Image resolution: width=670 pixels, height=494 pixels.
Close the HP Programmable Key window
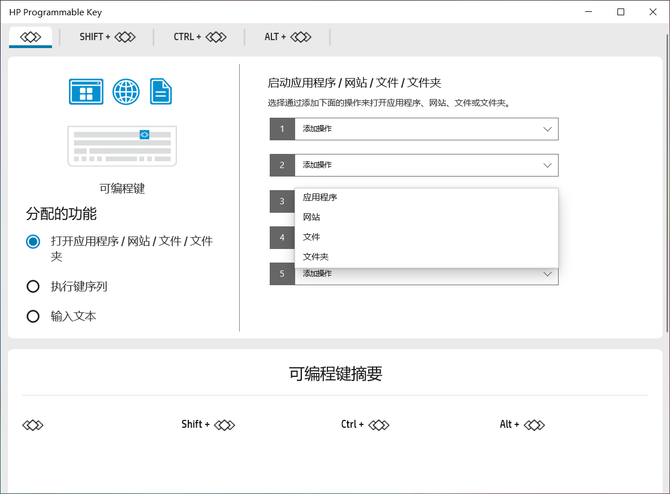(x=653, y=12)
